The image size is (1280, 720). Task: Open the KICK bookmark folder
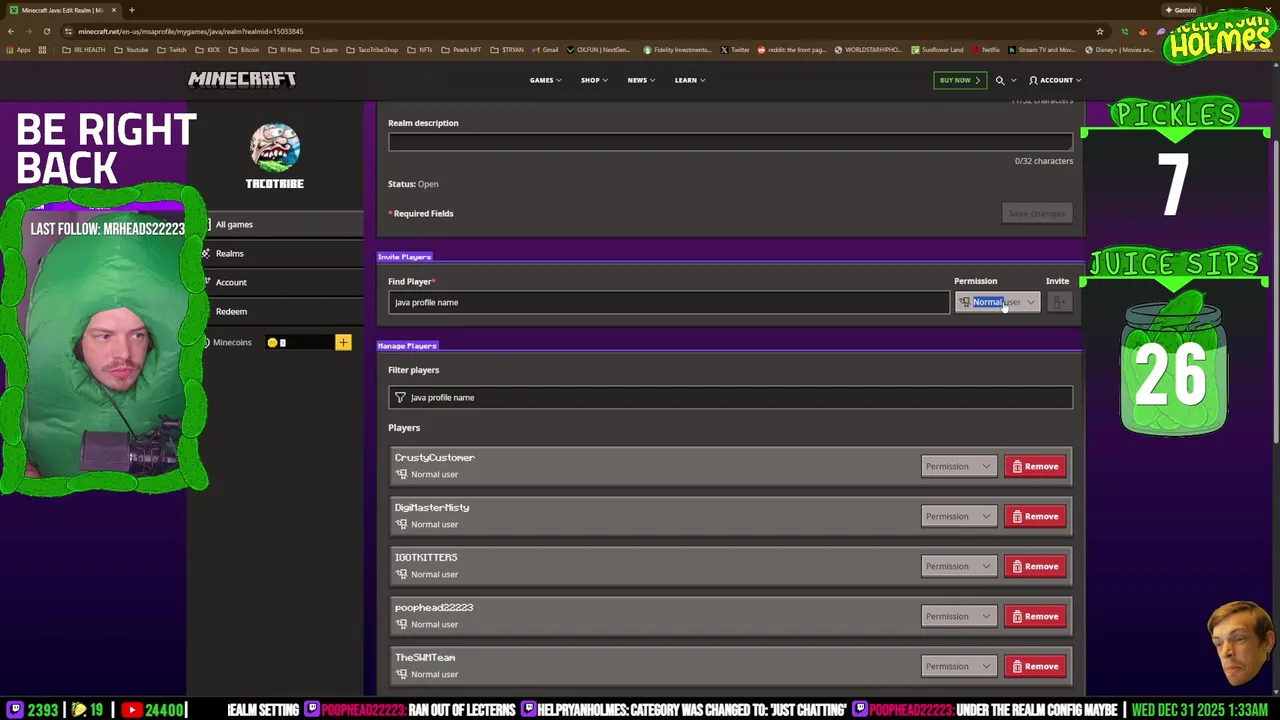coord(208,50)
